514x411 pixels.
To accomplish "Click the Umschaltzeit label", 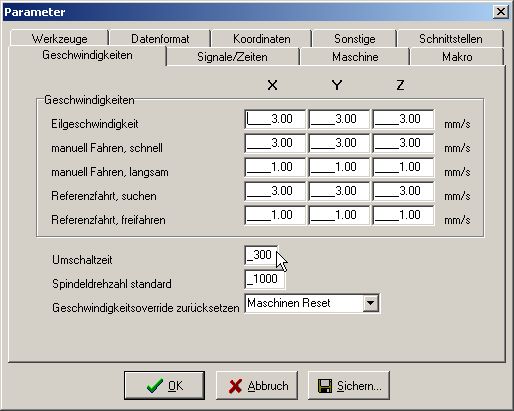I will click(x=82, y=260).
